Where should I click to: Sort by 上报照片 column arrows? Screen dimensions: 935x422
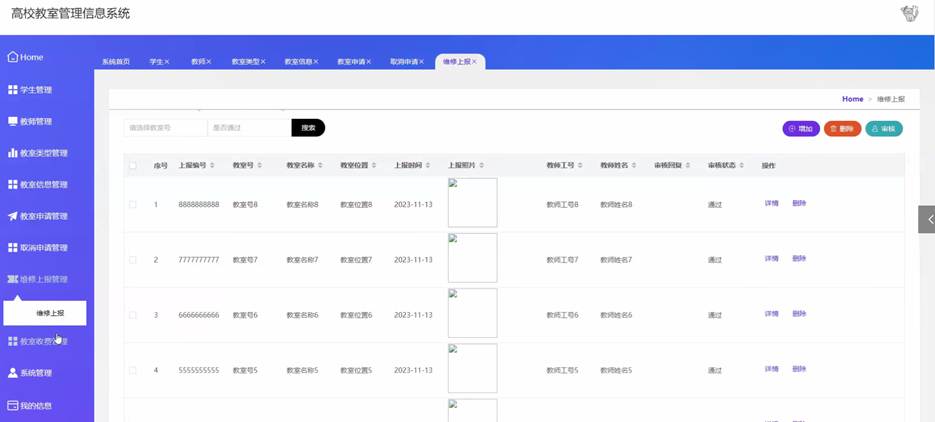coord(482,165)
